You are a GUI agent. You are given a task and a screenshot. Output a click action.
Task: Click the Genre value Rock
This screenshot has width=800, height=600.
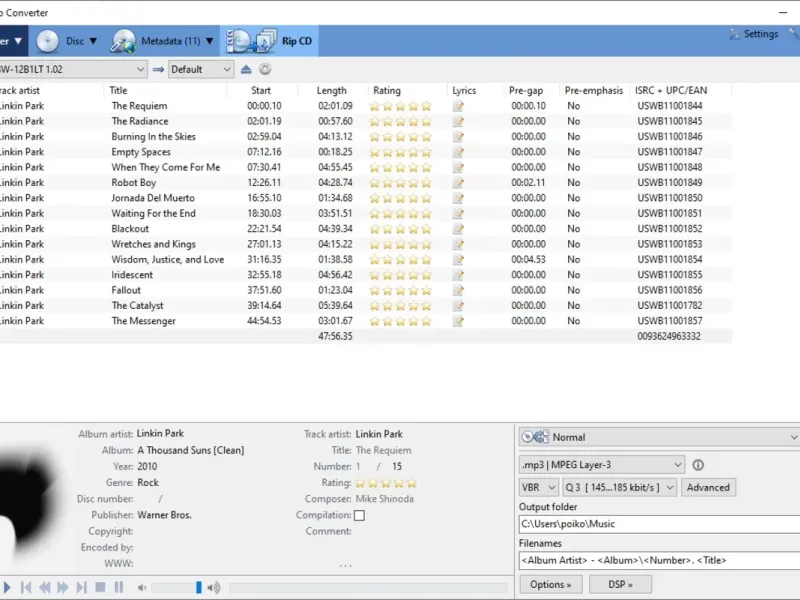[148, 483]
